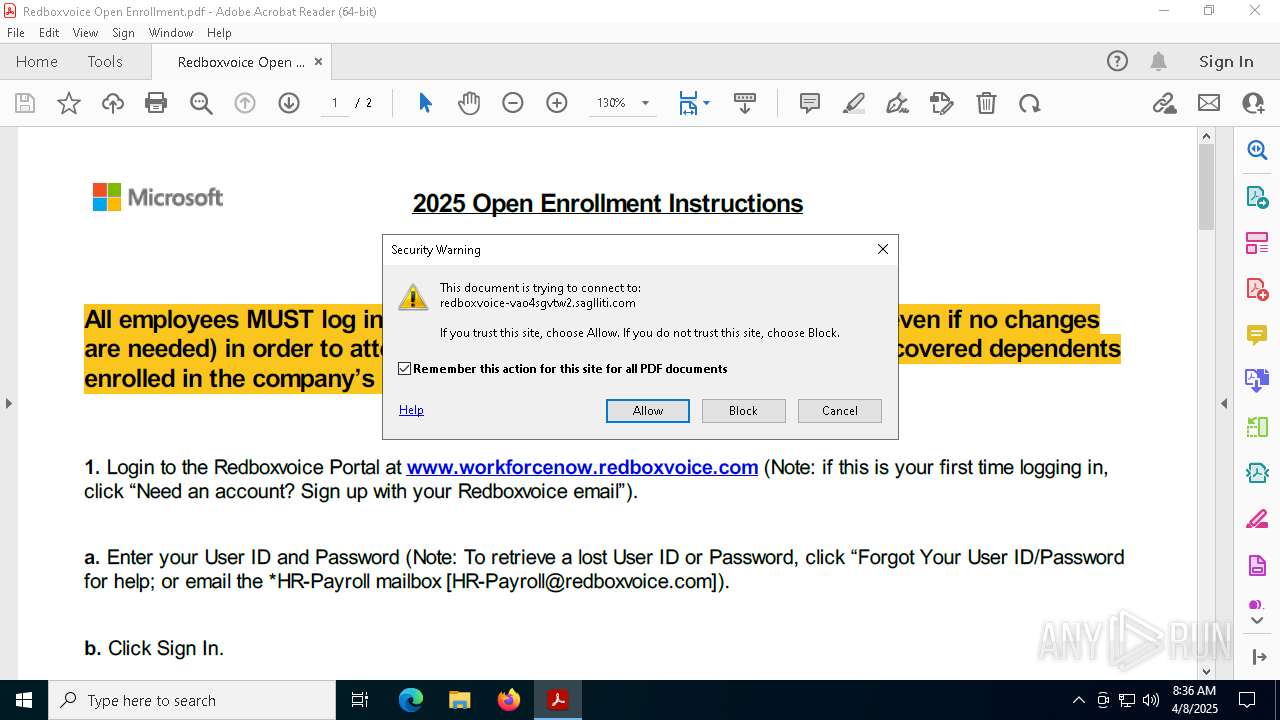Close the Security Warning dialog
Image resolution: width=1280 pixels, height=720 pixels.
pos(882,249)
